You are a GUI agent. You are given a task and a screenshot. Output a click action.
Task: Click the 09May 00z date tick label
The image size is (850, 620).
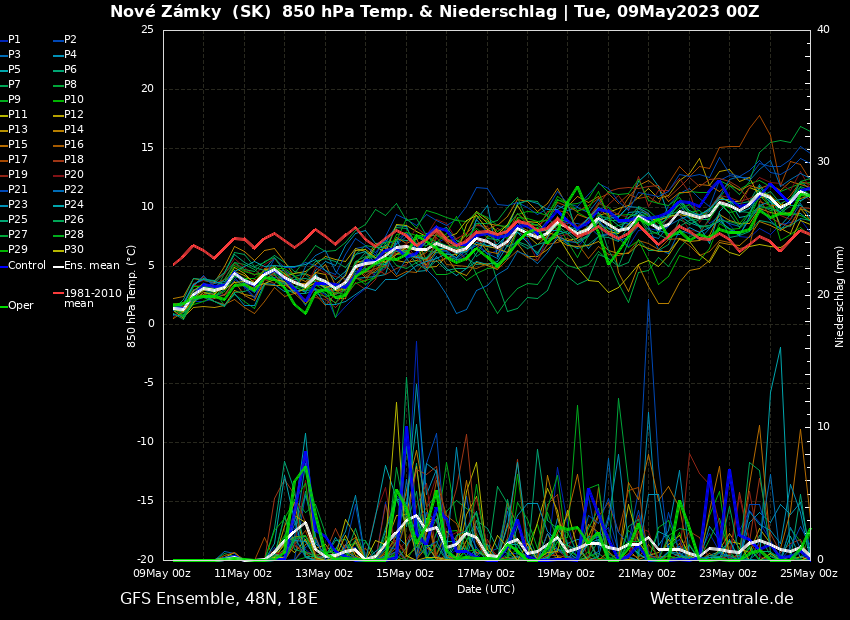click(162, 574)
